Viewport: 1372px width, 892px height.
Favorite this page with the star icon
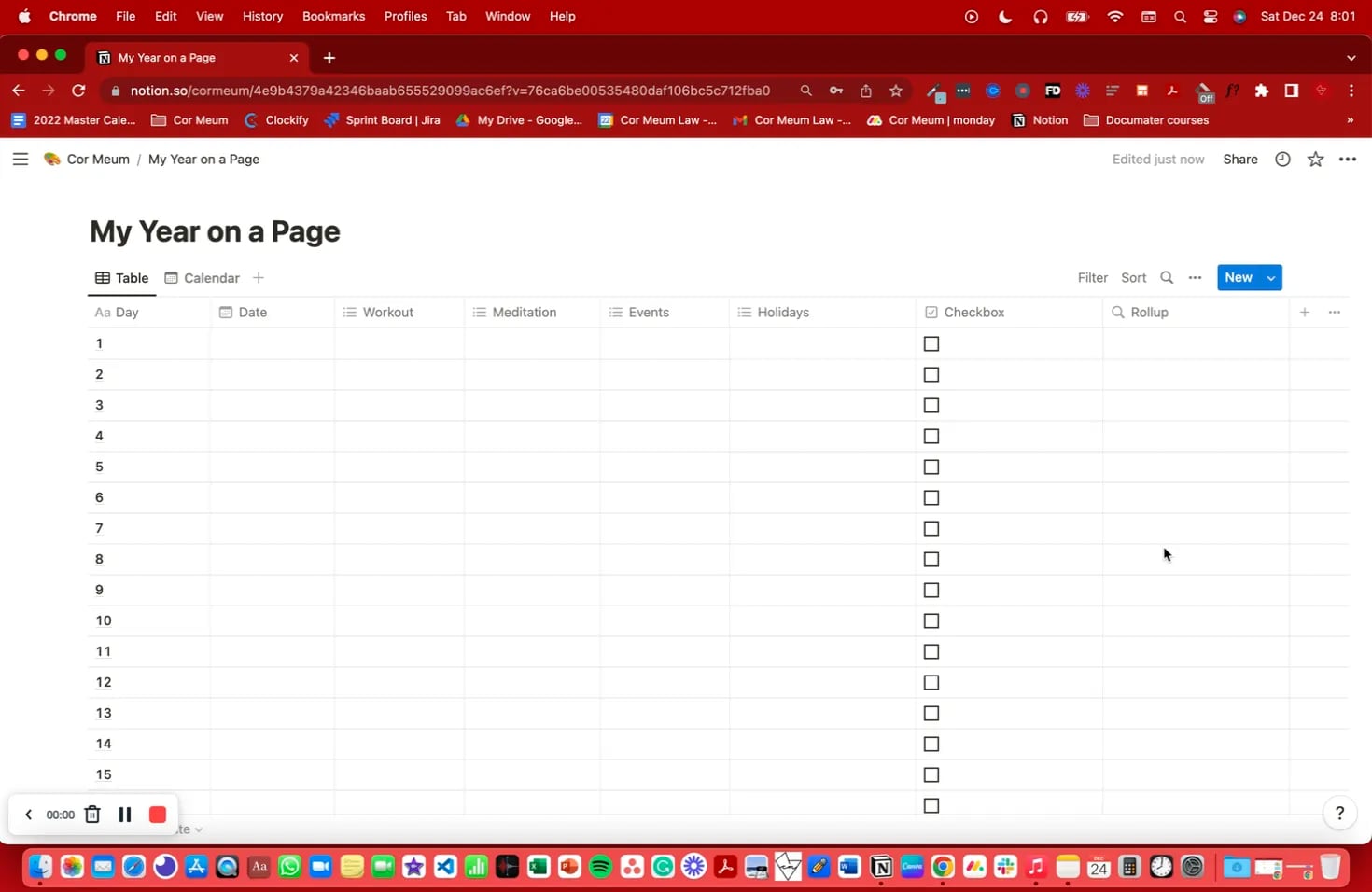pyautogui.click(x=1316, y=160)
